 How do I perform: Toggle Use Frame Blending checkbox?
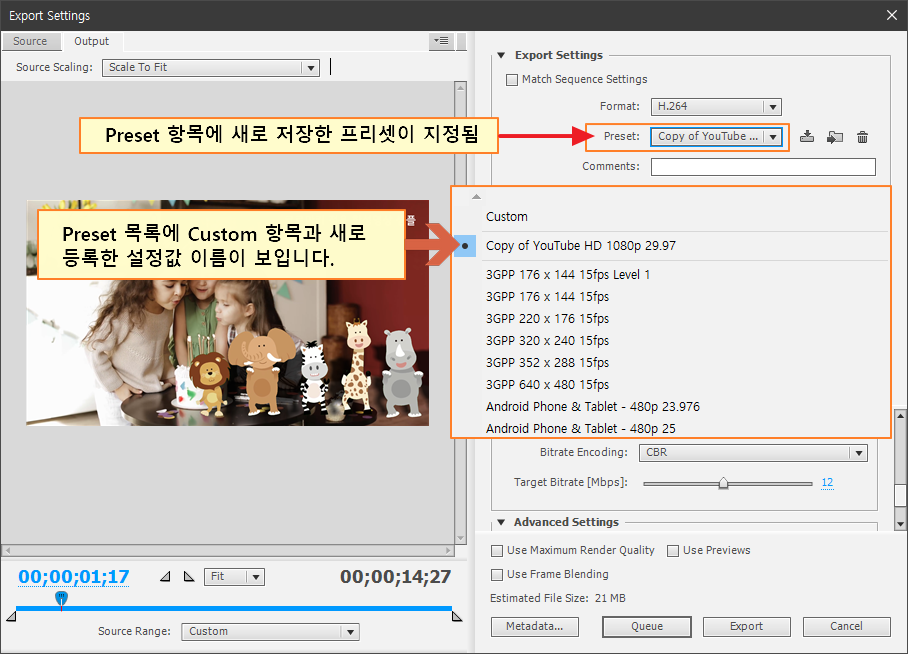497,575
